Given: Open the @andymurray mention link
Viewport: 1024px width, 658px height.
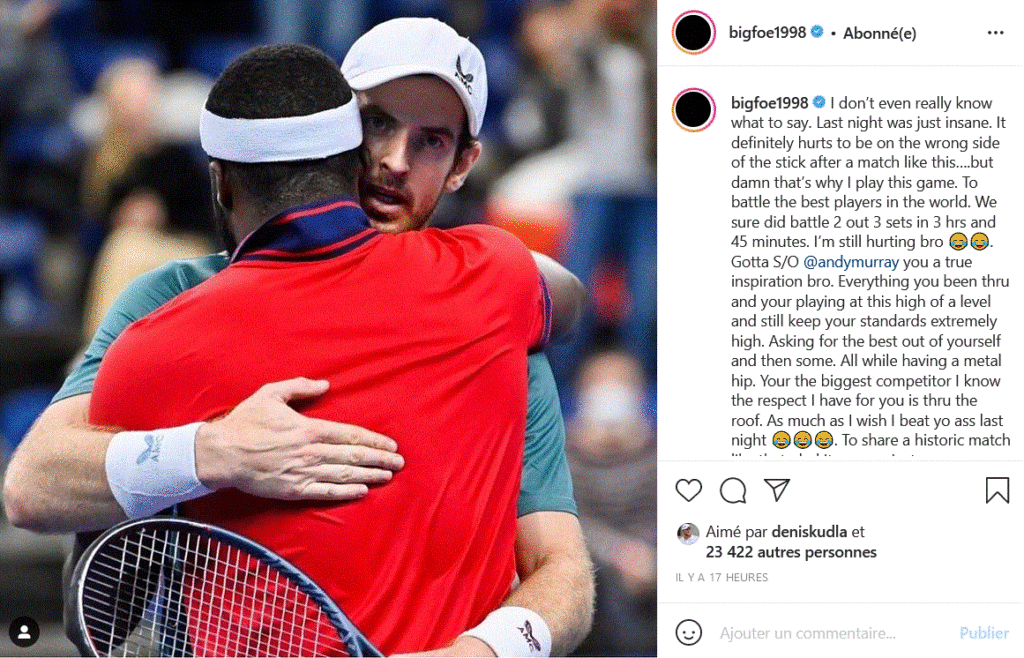Looking at the screenshot, I should (x=851, y=262).
